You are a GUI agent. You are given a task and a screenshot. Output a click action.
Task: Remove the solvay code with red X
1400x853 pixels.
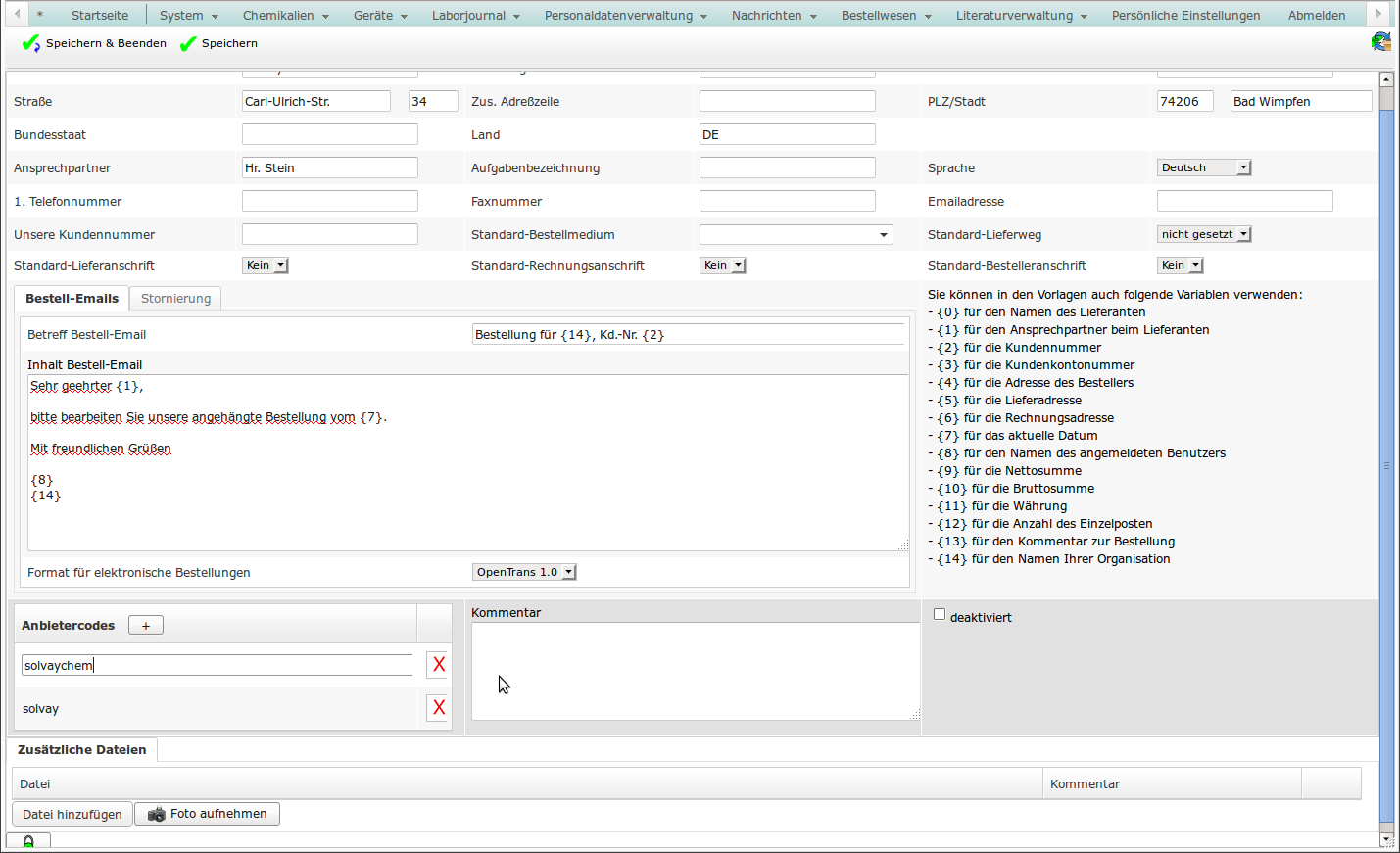(x=438, y=708)
